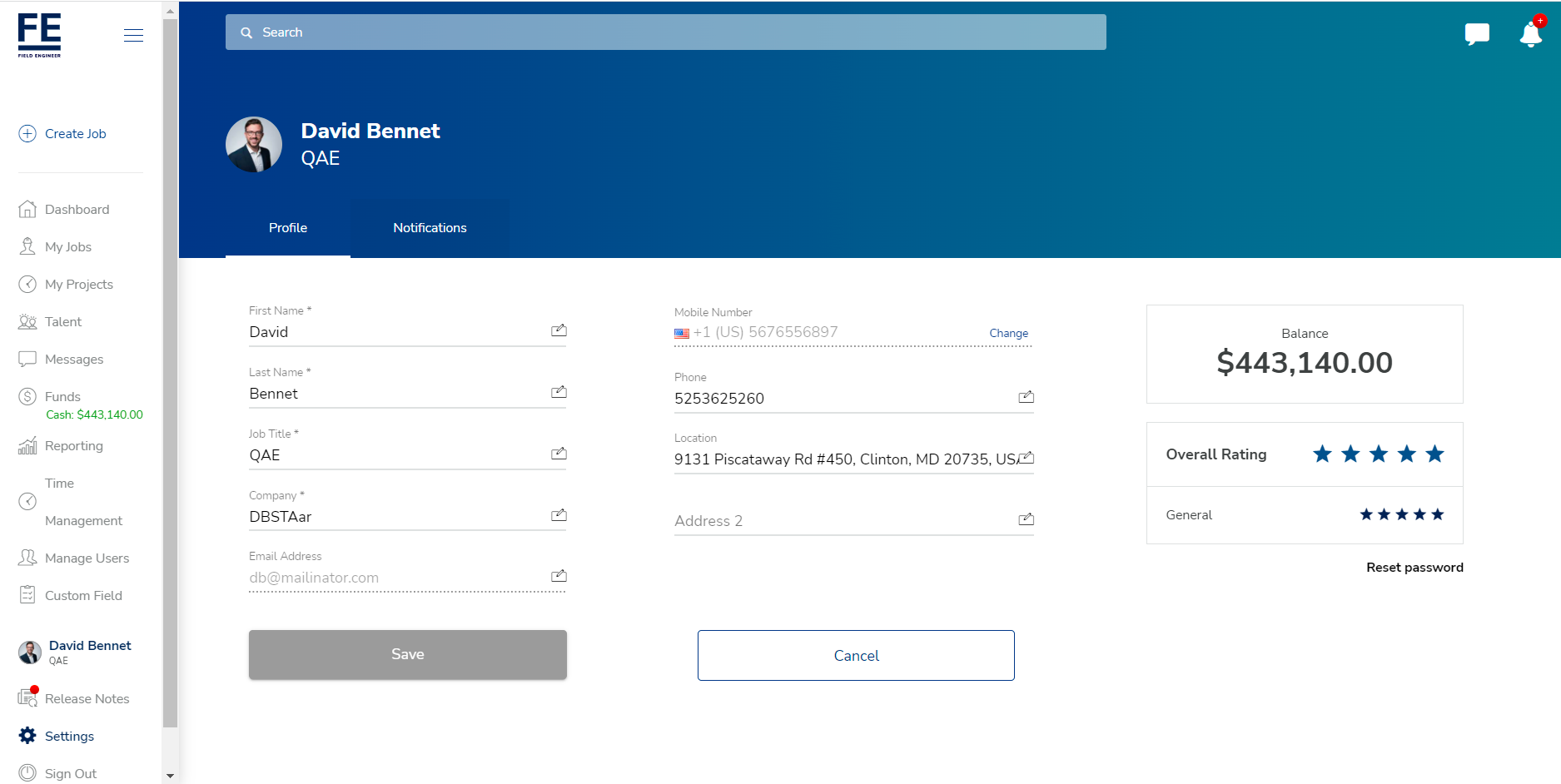This screenshot has height=784, width=1561.
Task: Click the Cancel button
Action: coord(856,655)
